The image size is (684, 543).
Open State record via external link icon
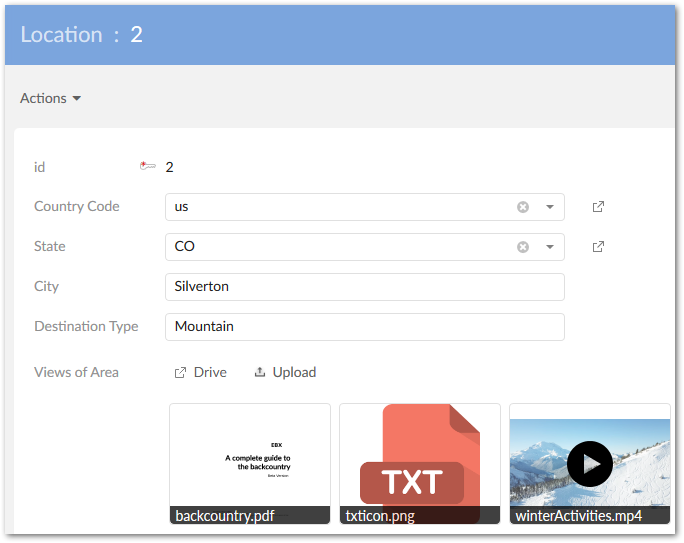[x=598, y=247]
